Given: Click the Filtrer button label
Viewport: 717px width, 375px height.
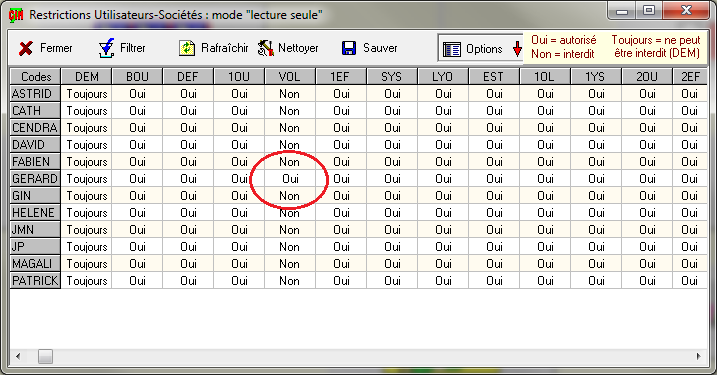Looking at the screenshot, I should (x=133, y=48).
